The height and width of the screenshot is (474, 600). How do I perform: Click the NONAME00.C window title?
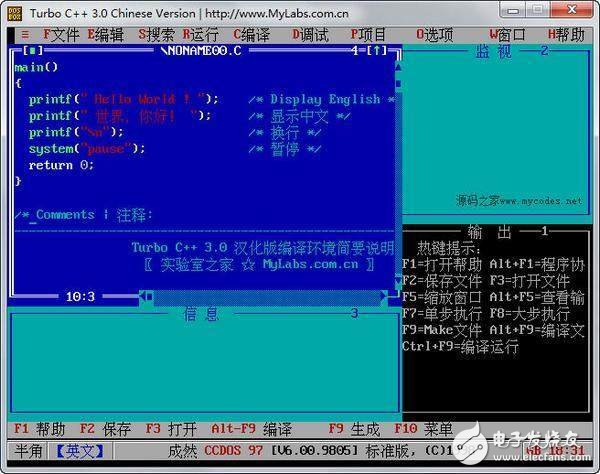click(x=201, y=50)
